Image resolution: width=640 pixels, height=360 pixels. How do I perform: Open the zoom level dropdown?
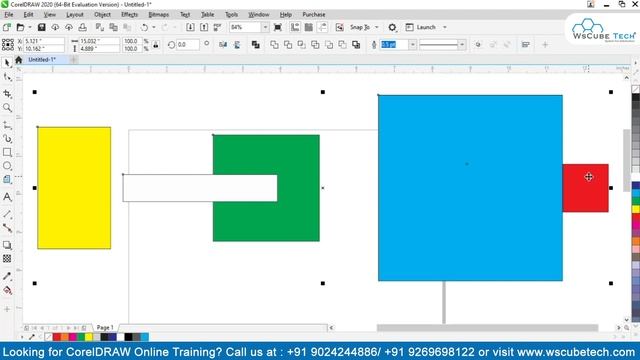pos(265,27)
